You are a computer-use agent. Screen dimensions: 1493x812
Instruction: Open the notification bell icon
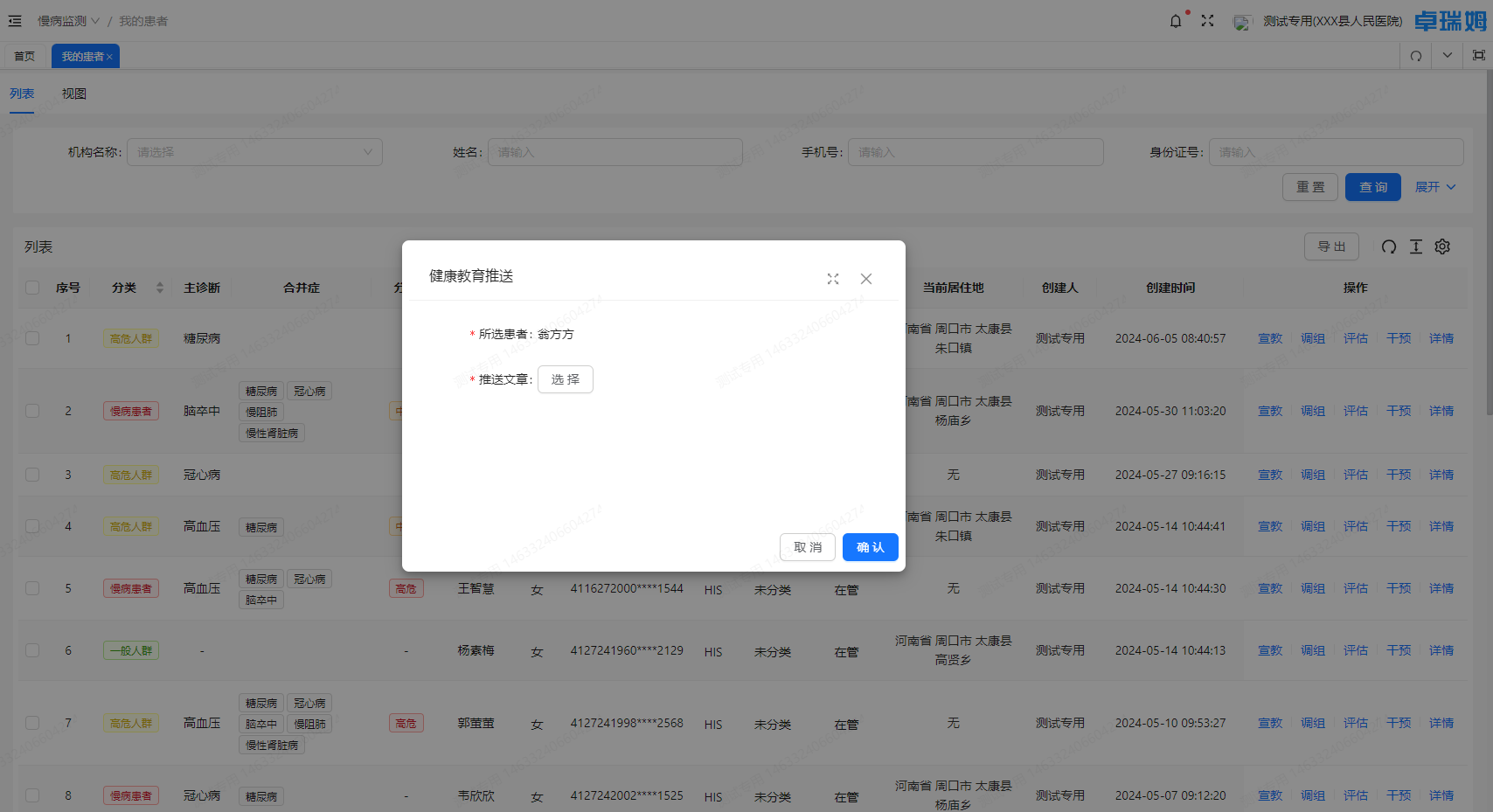click(1176, 21)
